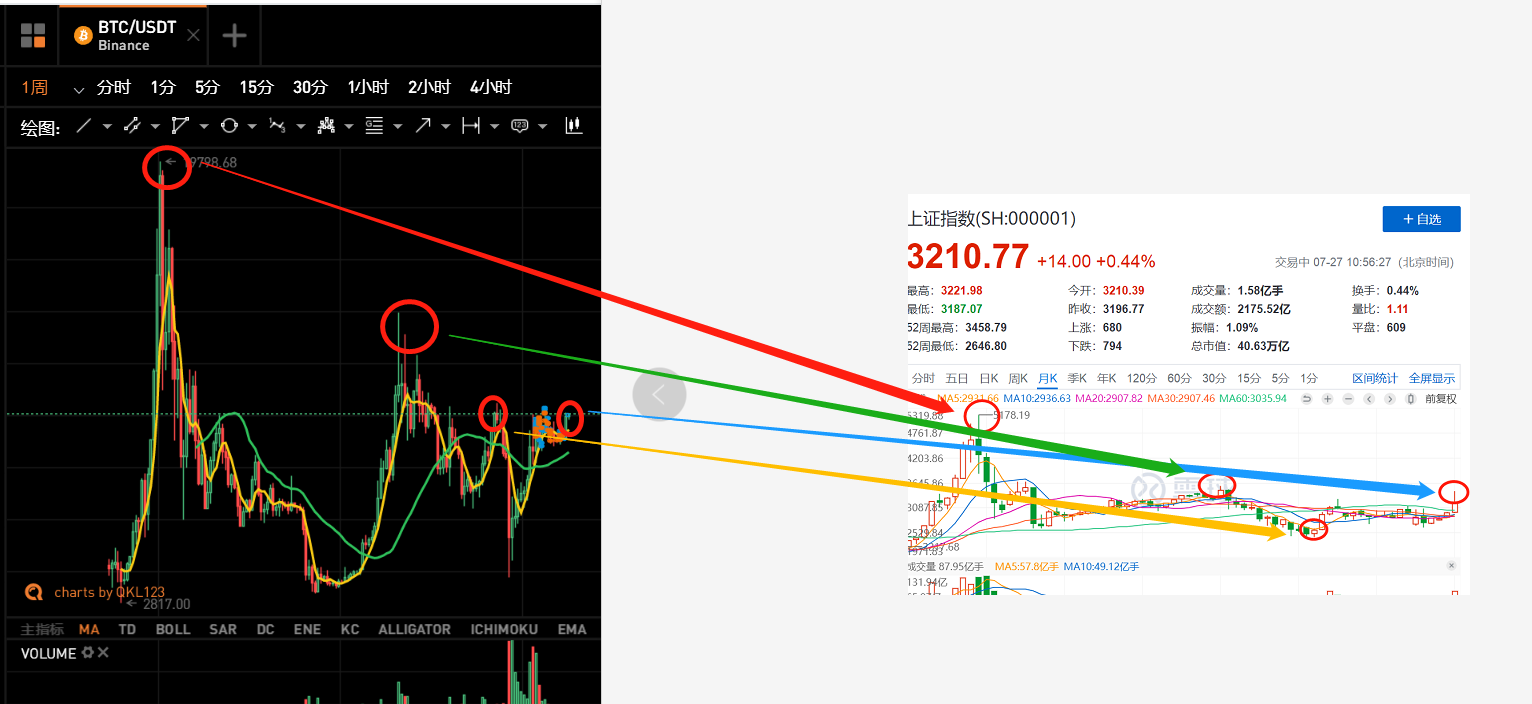The width and height of the screenshot is (1532, 704).
Task: Expand the line tool dropdown arrow
Action: (x=107, y=127)
